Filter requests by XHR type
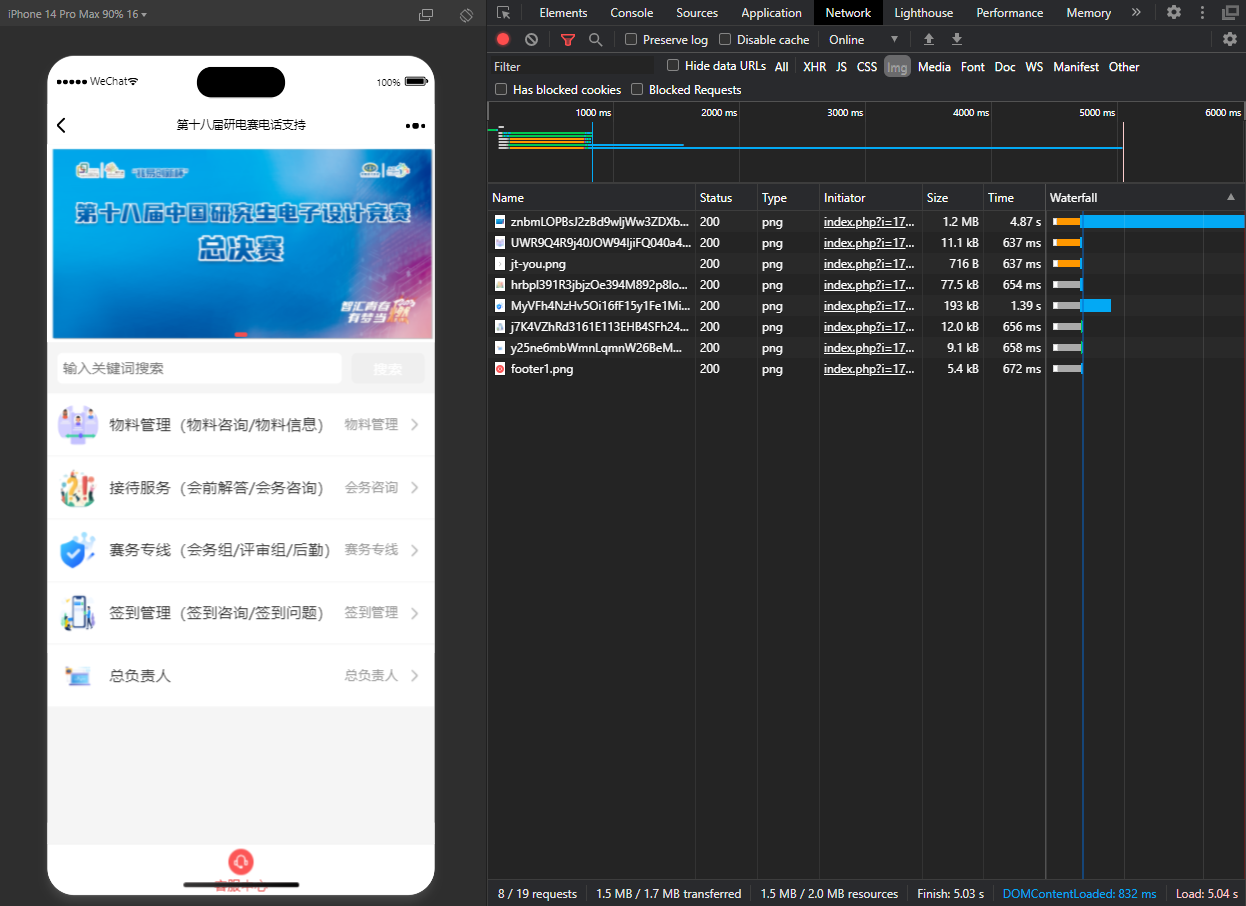The height and width of the screenshot is (906, 1246). (815, 67)
